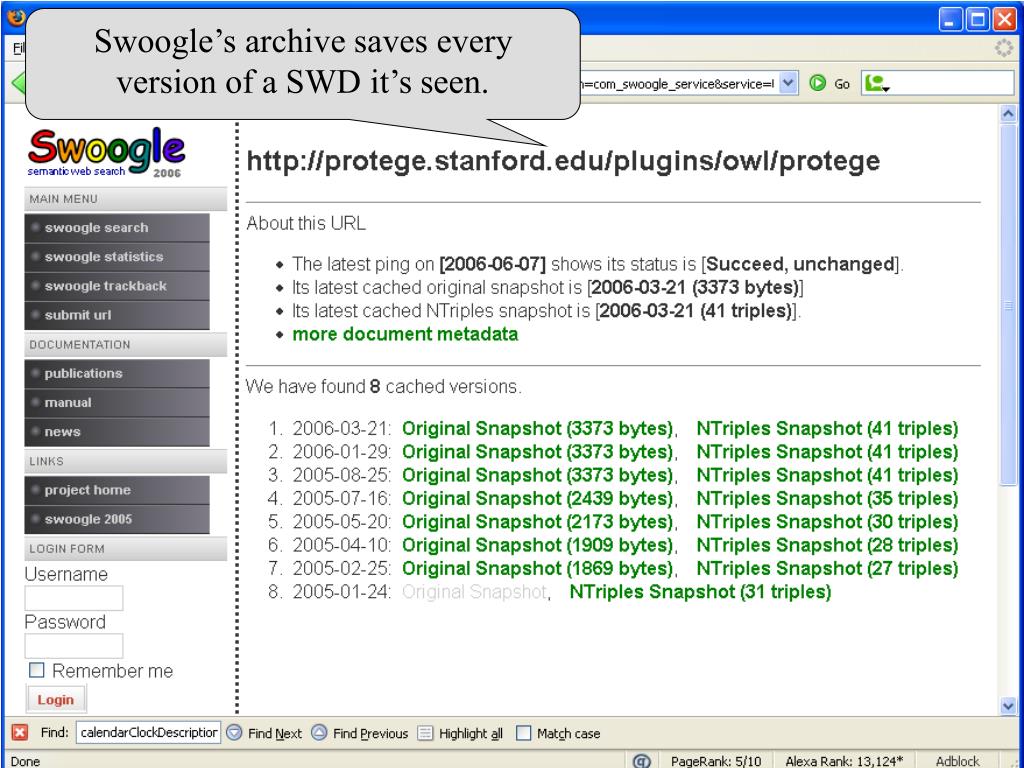The image size is (1024, 768).
Task: Click the grayed-out 2005-01-24 Original Snapshot
Action: (x=474, y=592)
